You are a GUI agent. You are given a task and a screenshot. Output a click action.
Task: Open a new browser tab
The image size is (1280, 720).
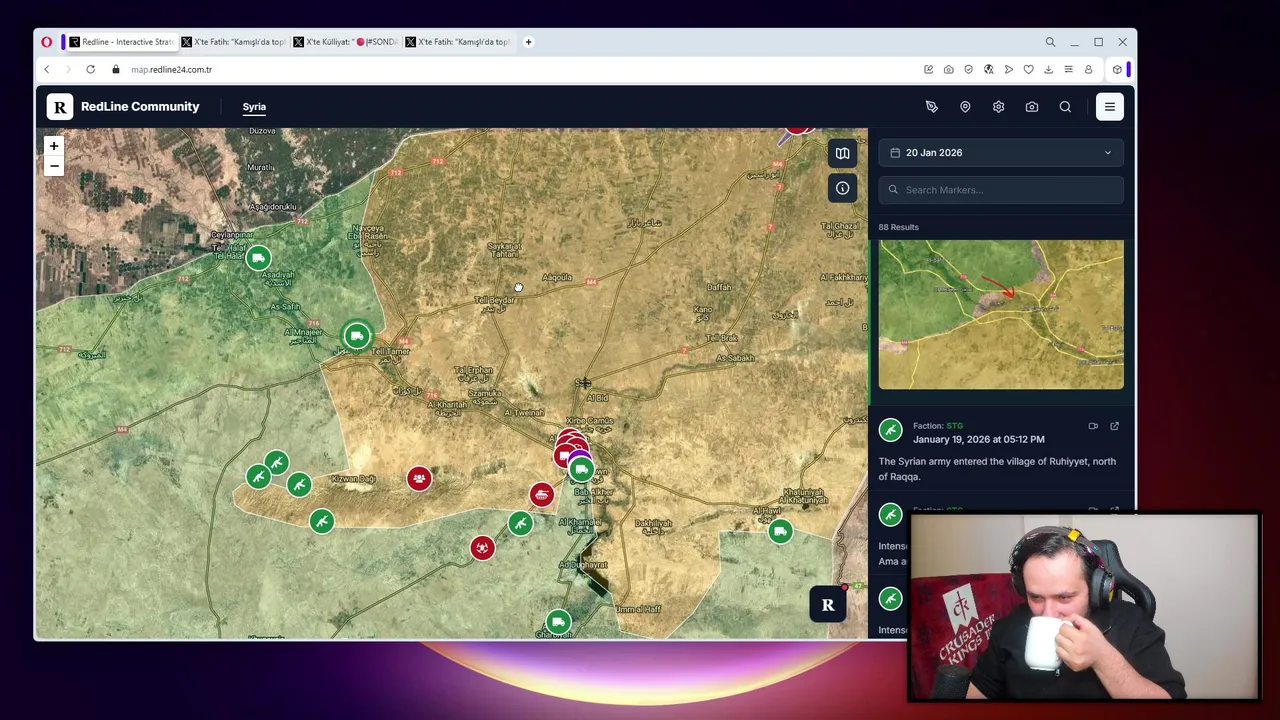528,42
